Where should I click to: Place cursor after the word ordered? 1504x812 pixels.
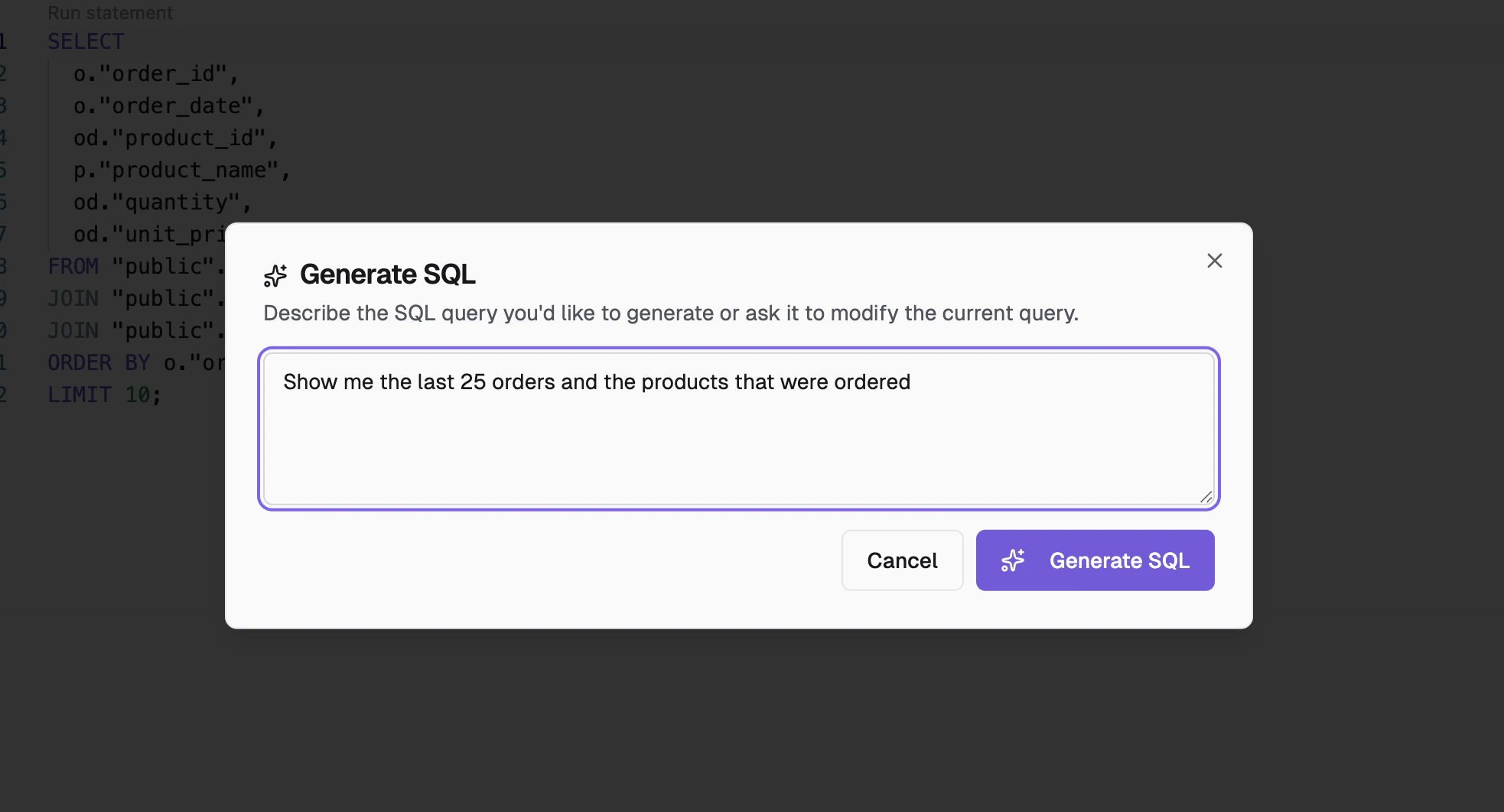(912, 382)
